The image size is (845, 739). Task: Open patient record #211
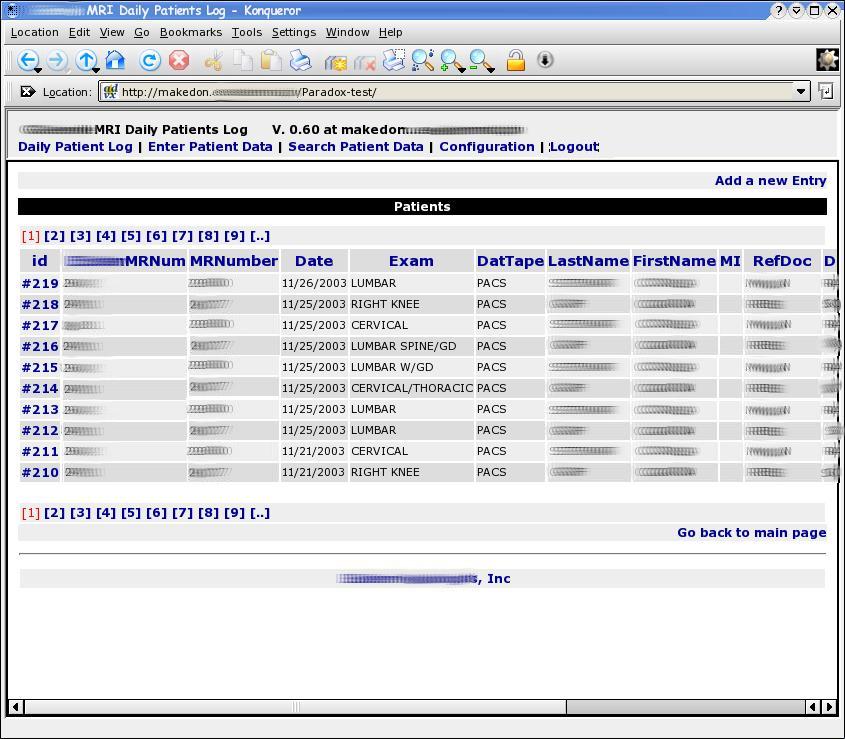point(40,452)
